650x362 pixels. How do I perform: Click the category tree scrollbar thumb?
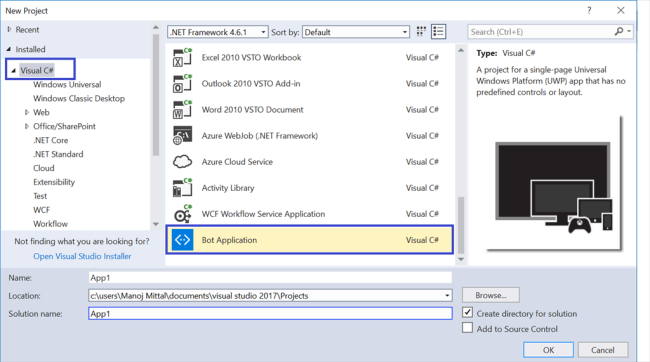(x=156, y=95)
